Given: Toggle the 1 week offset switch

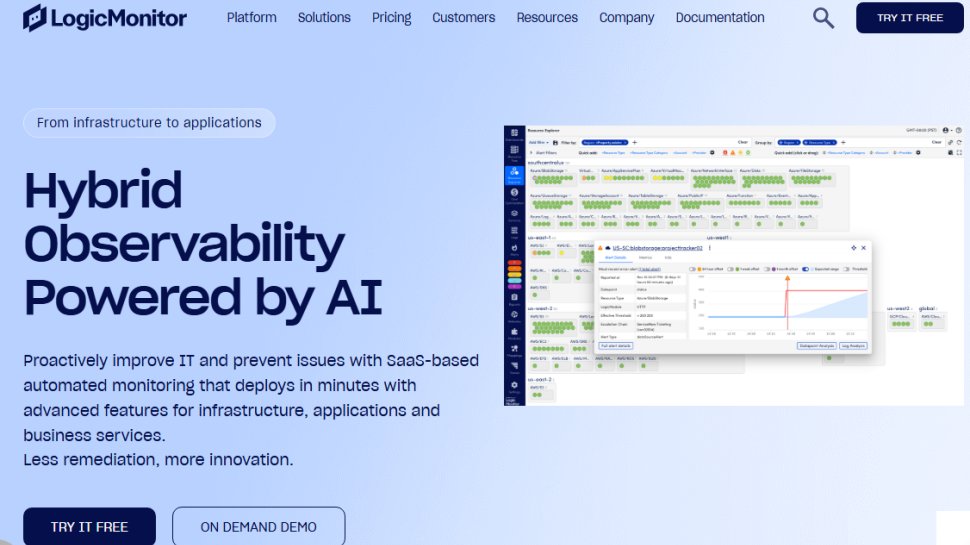Looking at the screenshot, I should 731,269.
